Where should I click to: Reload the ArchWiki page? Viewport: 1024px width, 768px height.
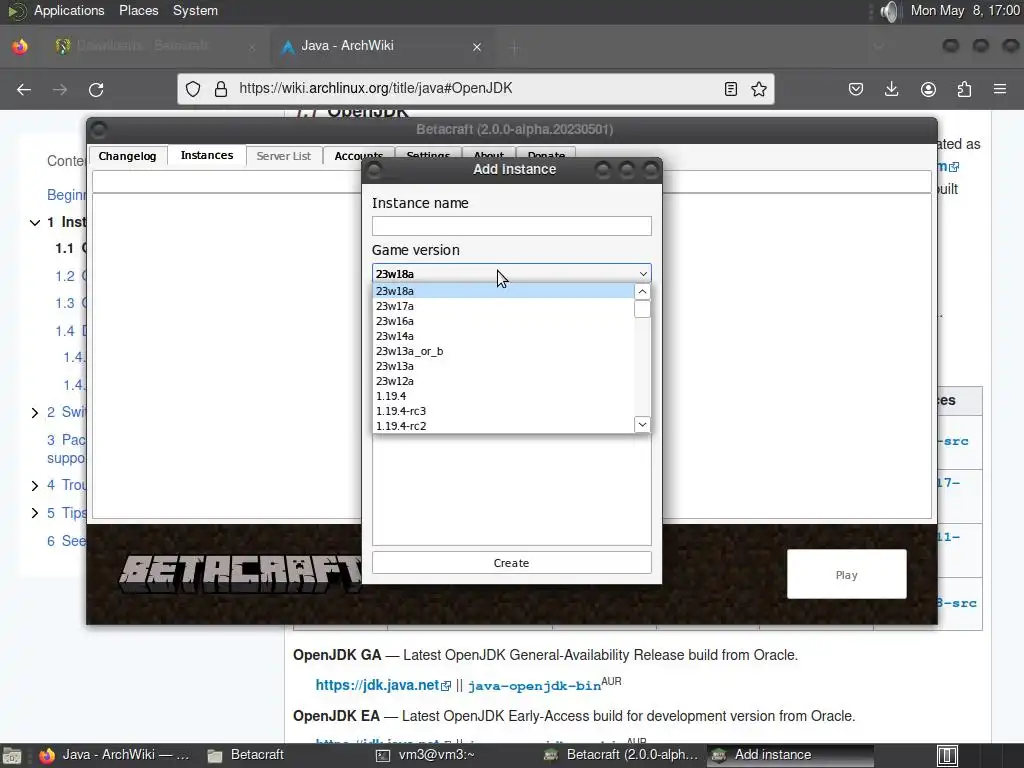tap(96, 89)
